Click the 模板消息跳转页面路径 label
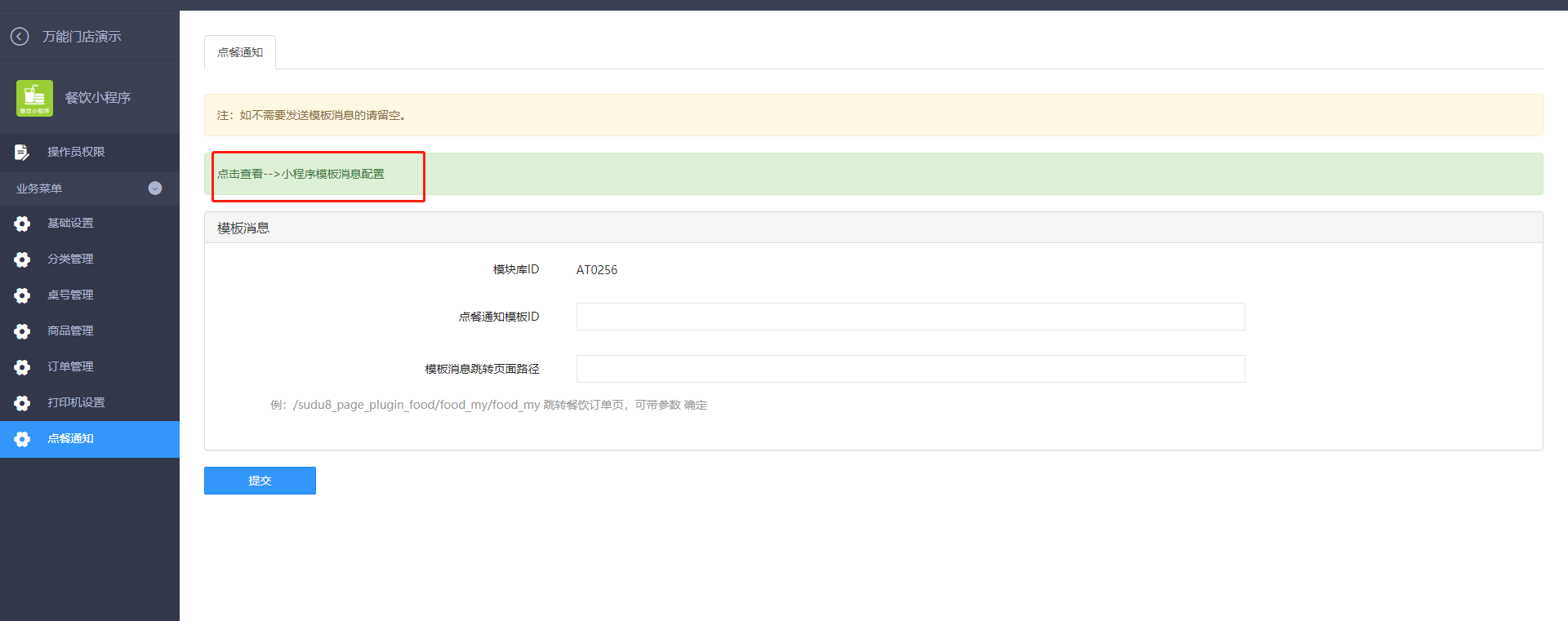Viewport: 1568px width, 621px height. pyautogui.click(x=483, y=369)
